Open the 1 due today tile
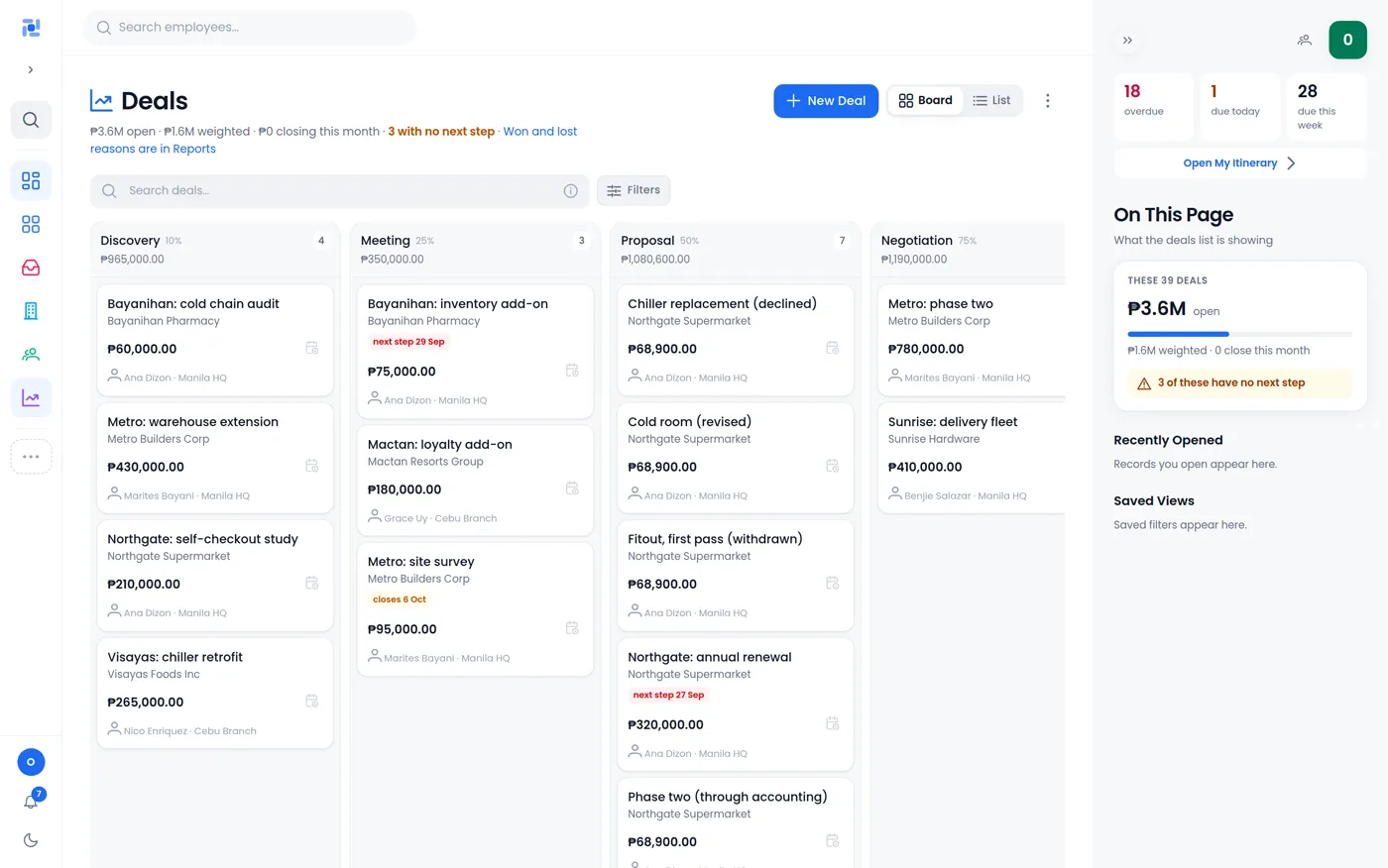1388x868 pixels. [1240, 107]
